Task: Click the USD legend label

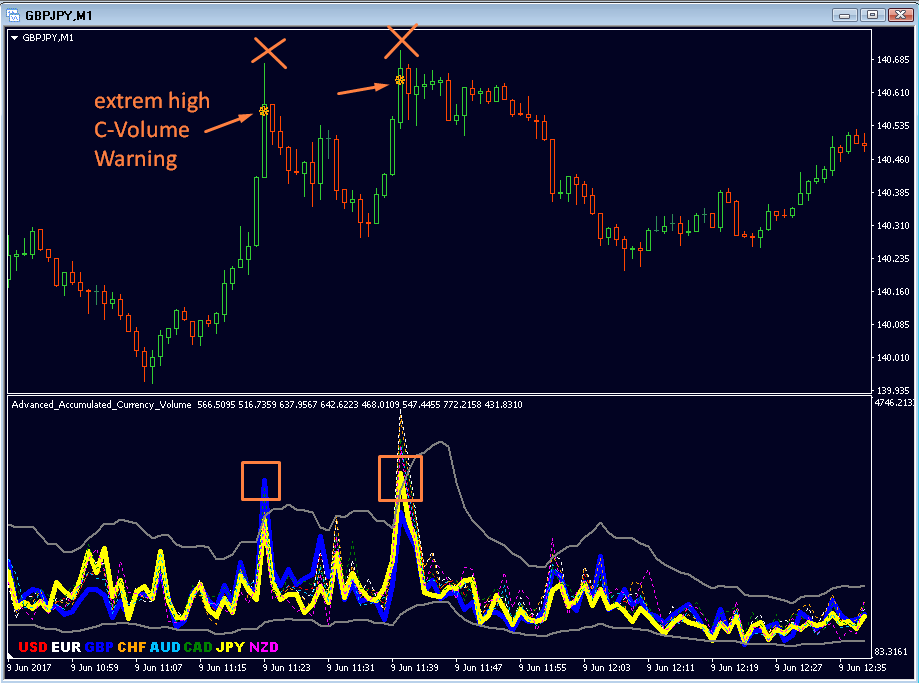Action: [x=33, y=647]
